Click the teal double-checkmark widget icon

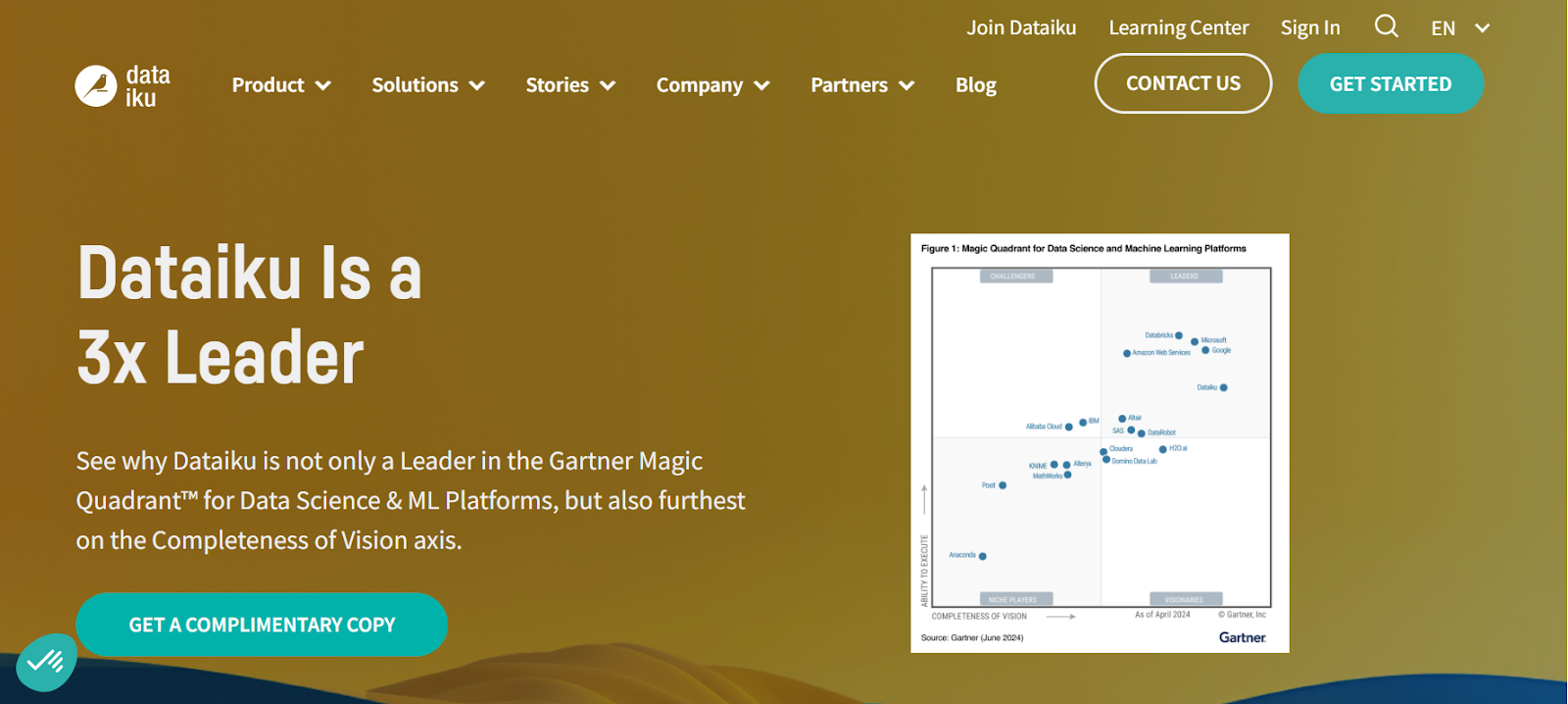[46, 663]
